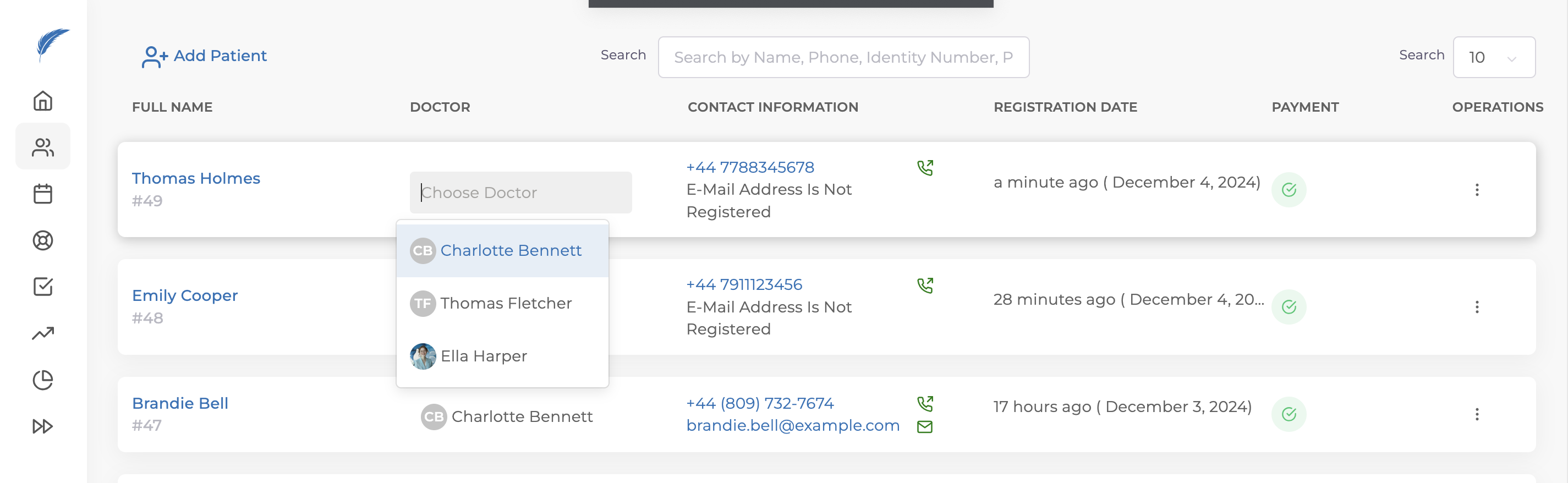Open the page size dropdown showing 10
1568x483 pixels.
(1493, 57)
